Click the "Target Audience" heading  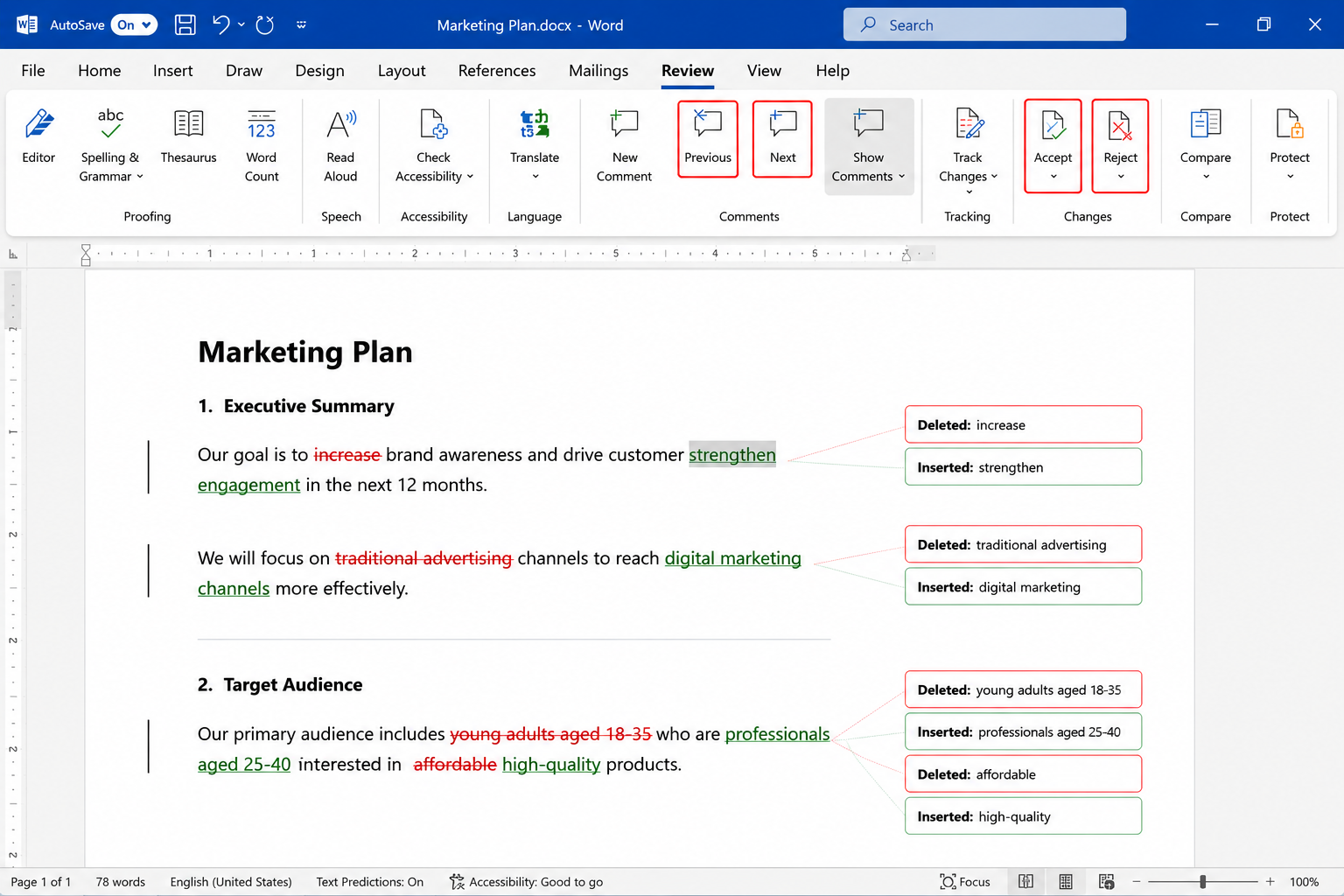tap(293, 684)
